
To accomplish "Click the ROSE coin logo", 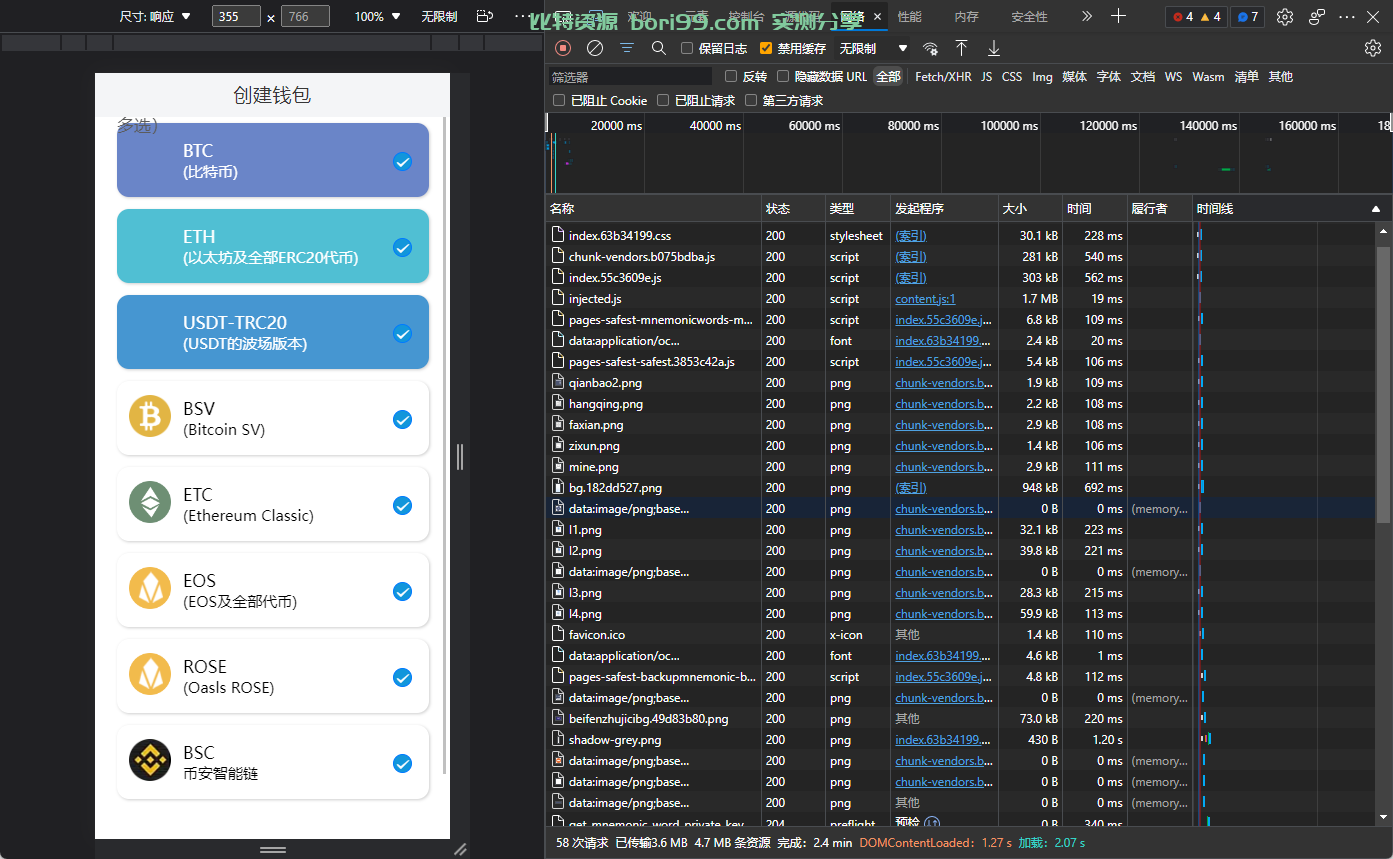I will [x=150, y=674].
